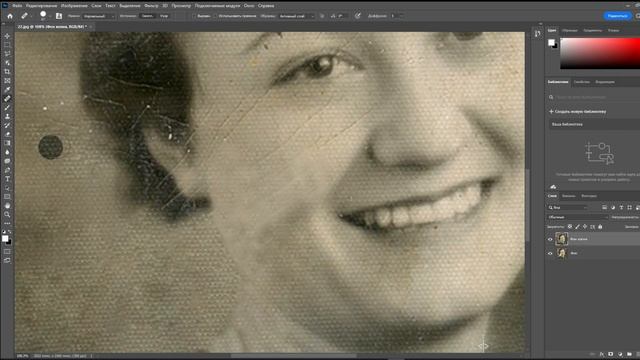640x360 pixels.
Task: Add a layer style with the fx icon
Action: click(602, 354)
